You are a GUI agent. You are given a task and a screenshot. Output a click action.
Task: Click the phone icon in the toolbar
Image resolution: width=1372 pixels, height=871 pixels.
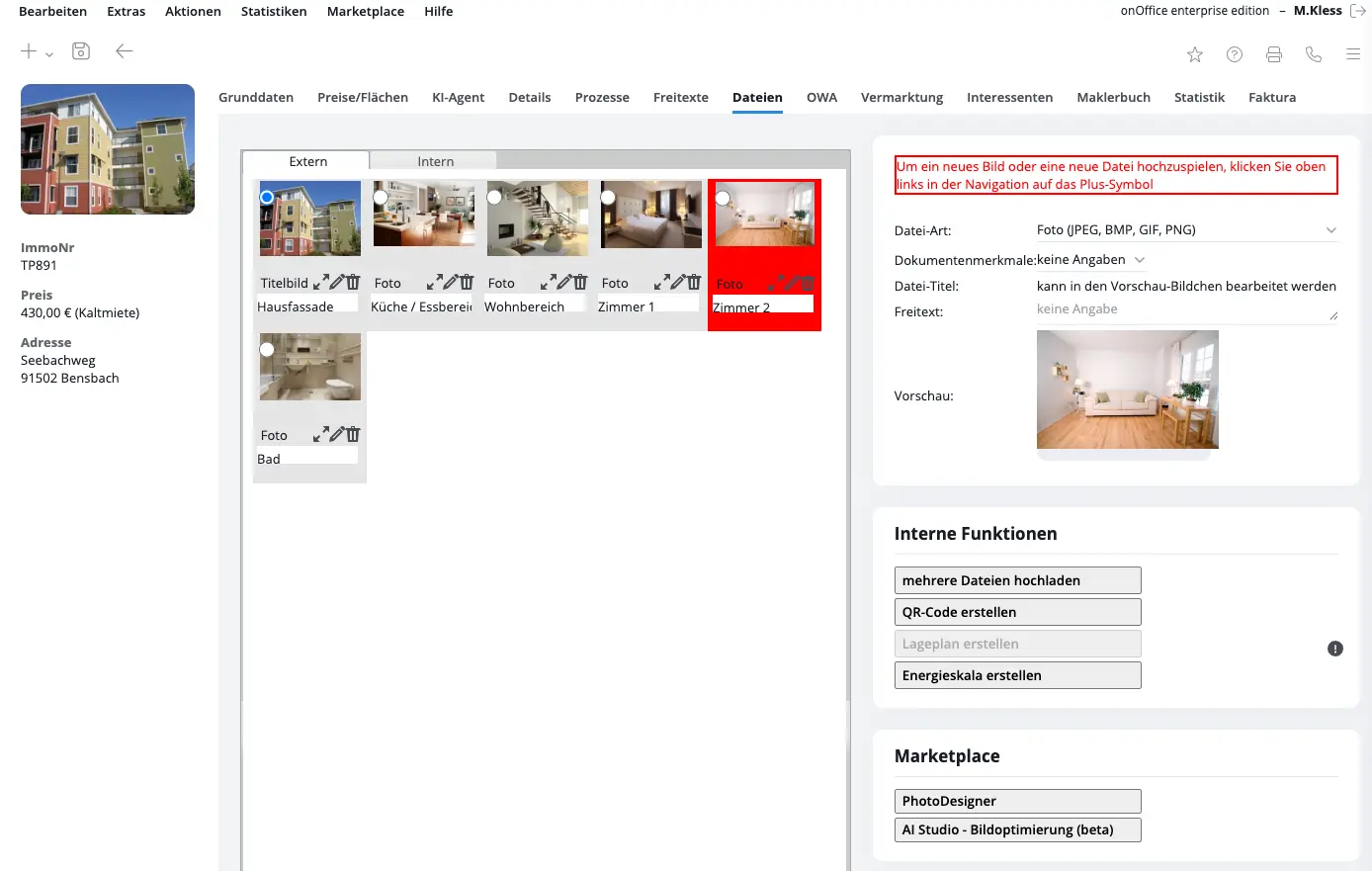click(x=1313, y=54)
